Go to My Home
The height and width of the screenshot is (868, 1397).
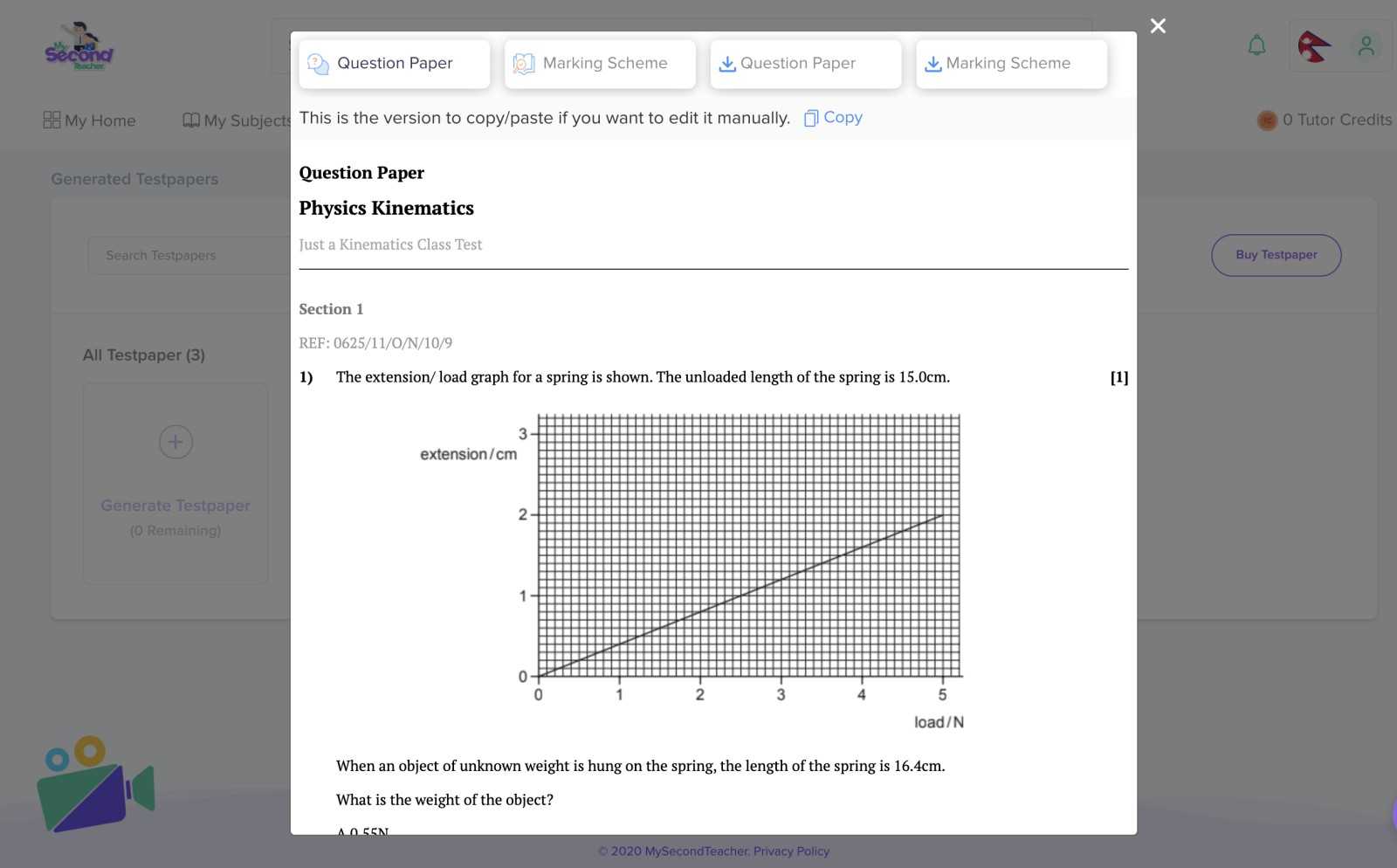tap(90, 121)
